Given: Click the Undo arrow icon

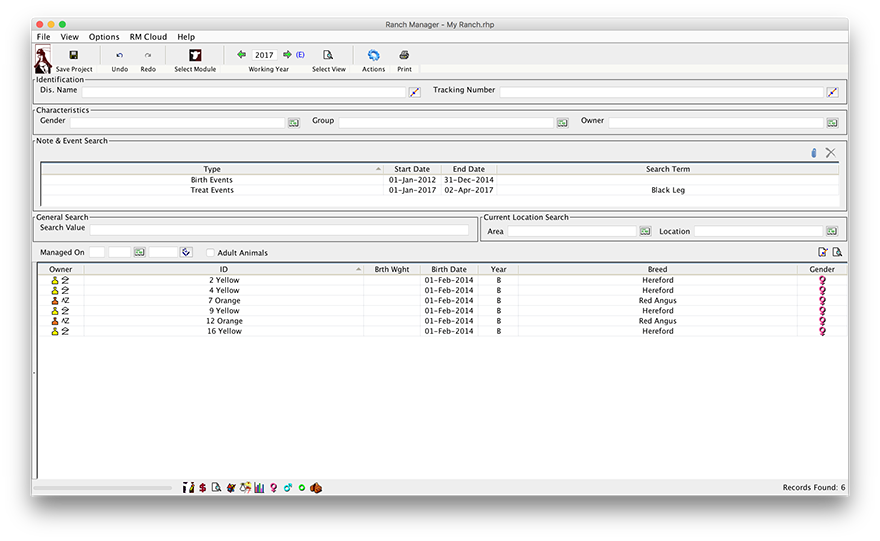Looking at the screenshot, I should tap(120, 55).
